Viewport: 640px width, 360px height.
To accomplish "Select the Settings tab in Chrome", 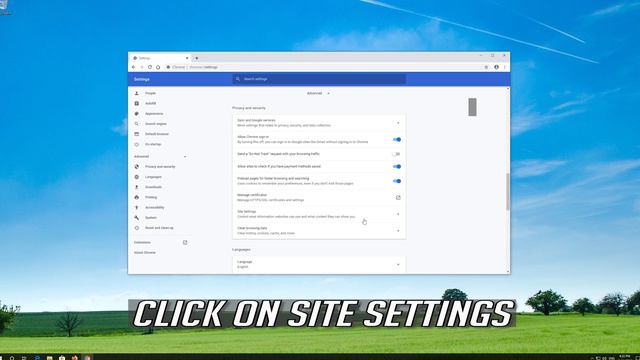I will [161, 58].
